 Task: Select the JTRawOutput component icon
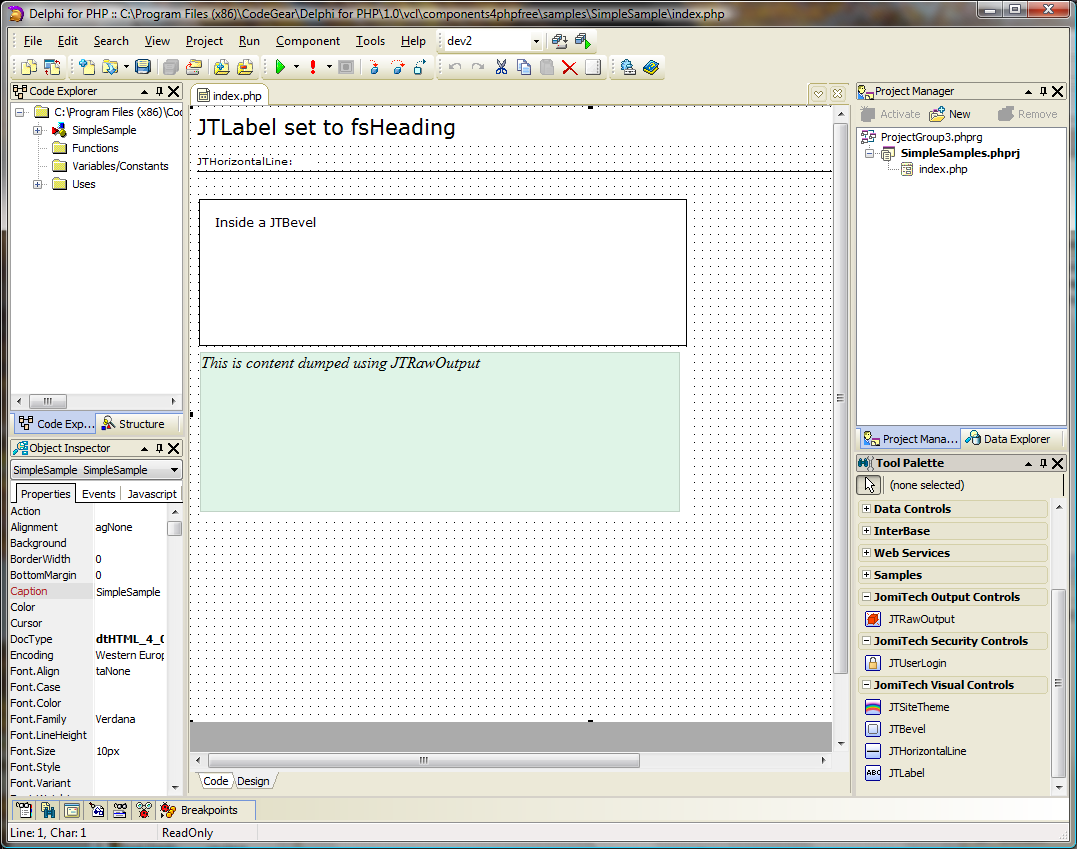[873, 619]
